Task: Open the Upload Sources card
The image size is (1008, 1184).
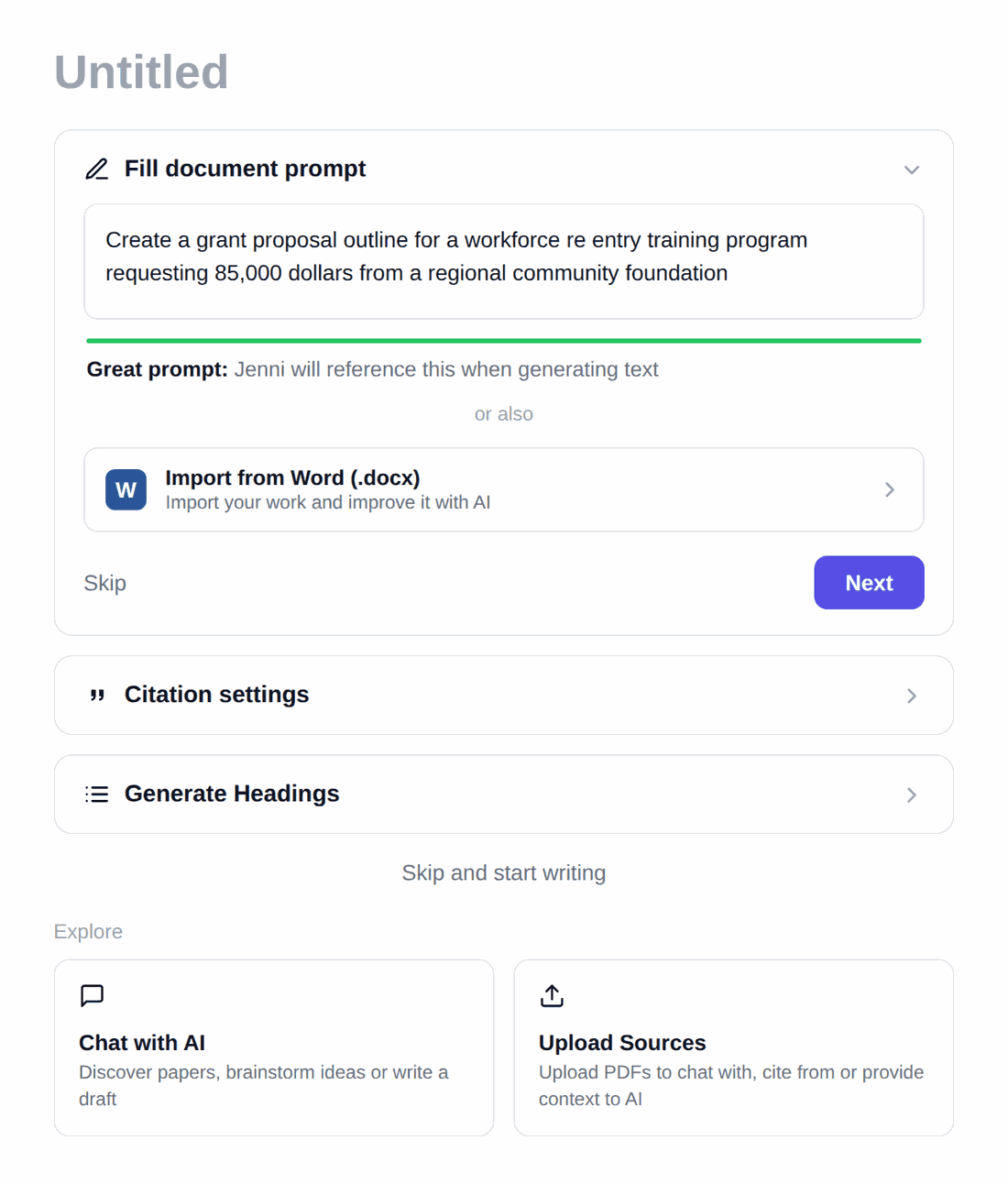Action: tap(734, 1047)
